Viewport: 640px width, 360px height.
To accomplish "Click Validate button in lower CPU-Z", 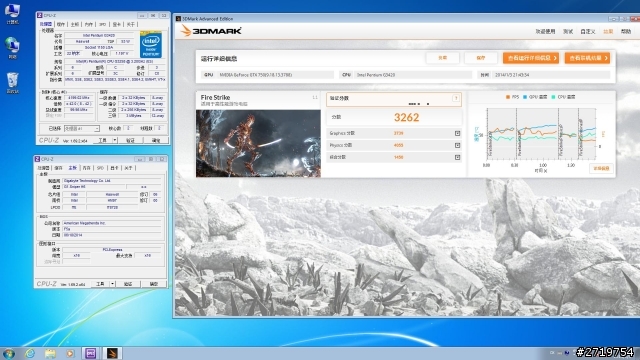I will 128,284.
